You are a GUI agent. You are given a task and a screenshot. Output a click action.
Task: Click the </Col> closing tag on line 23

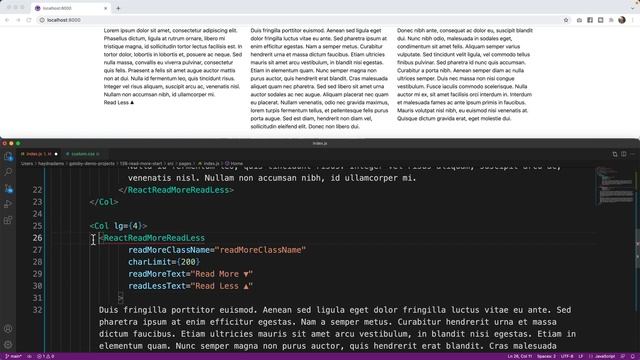coord(104,202)
